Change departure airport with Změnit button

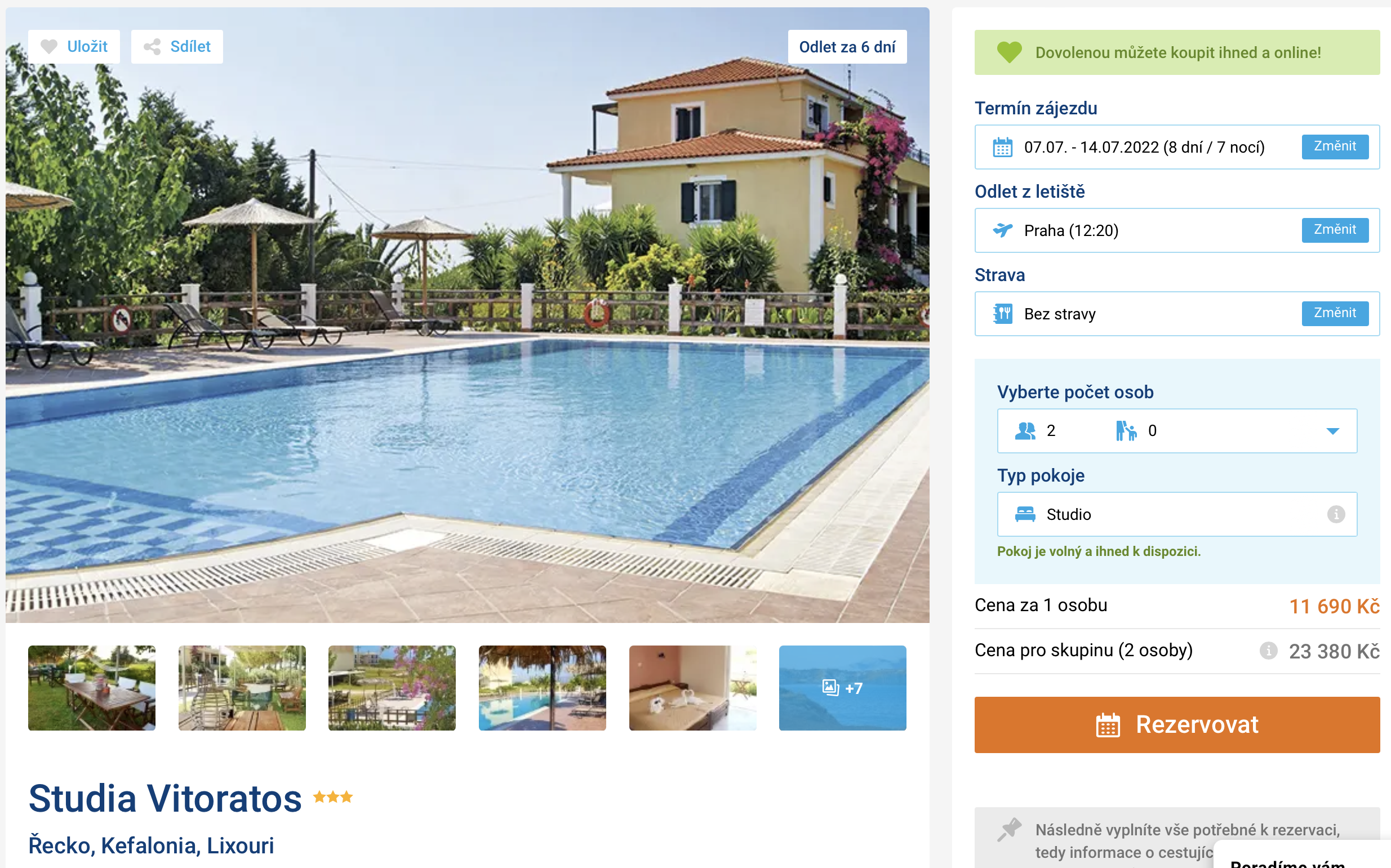pos(1335,230)
